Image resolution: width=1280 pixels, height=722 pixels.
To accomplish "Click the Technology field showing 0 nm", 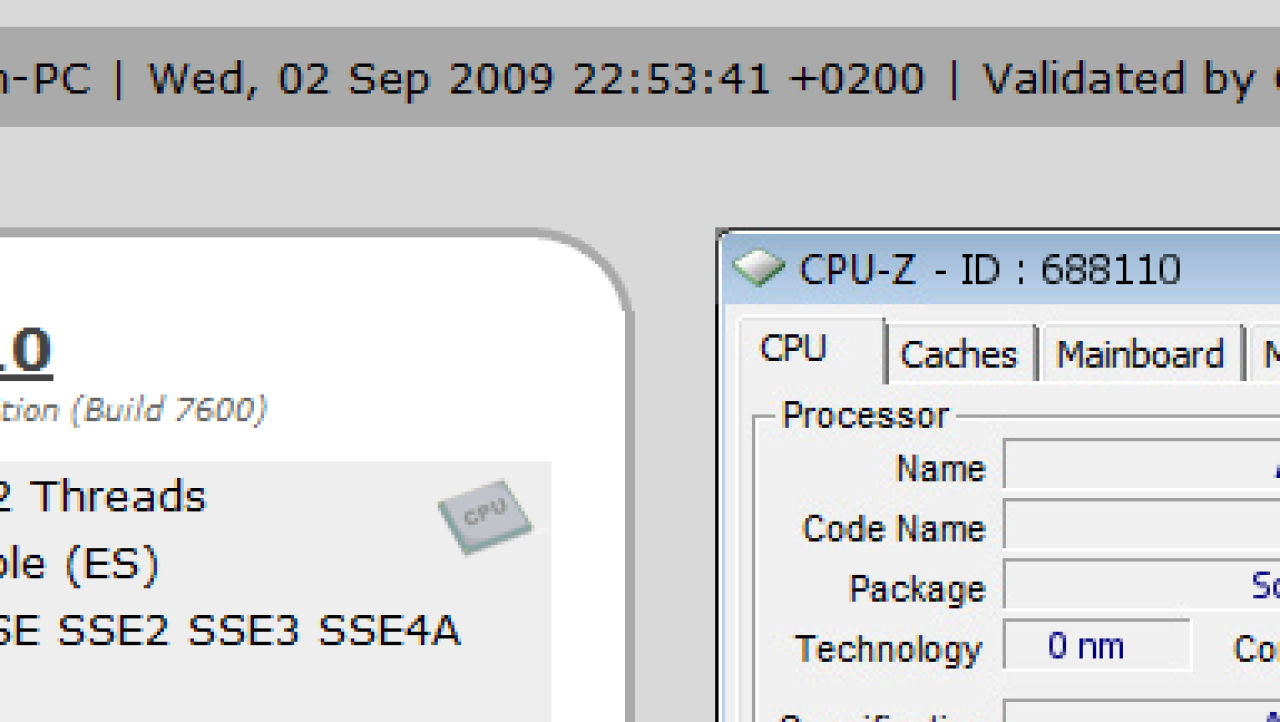I will click(1097, 646).
